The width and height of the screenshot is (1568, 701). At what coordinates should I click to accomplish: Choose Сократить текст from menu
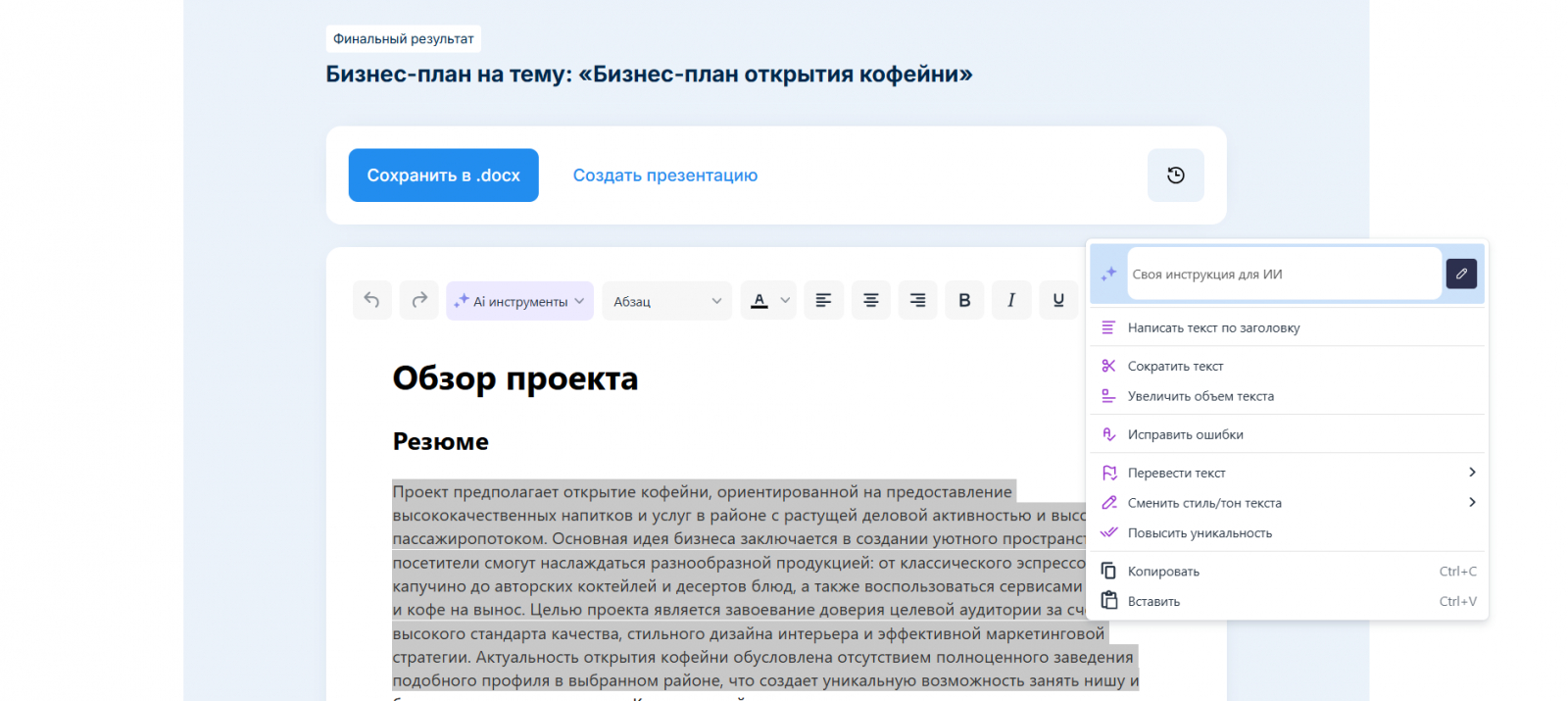coord(1175,366)
